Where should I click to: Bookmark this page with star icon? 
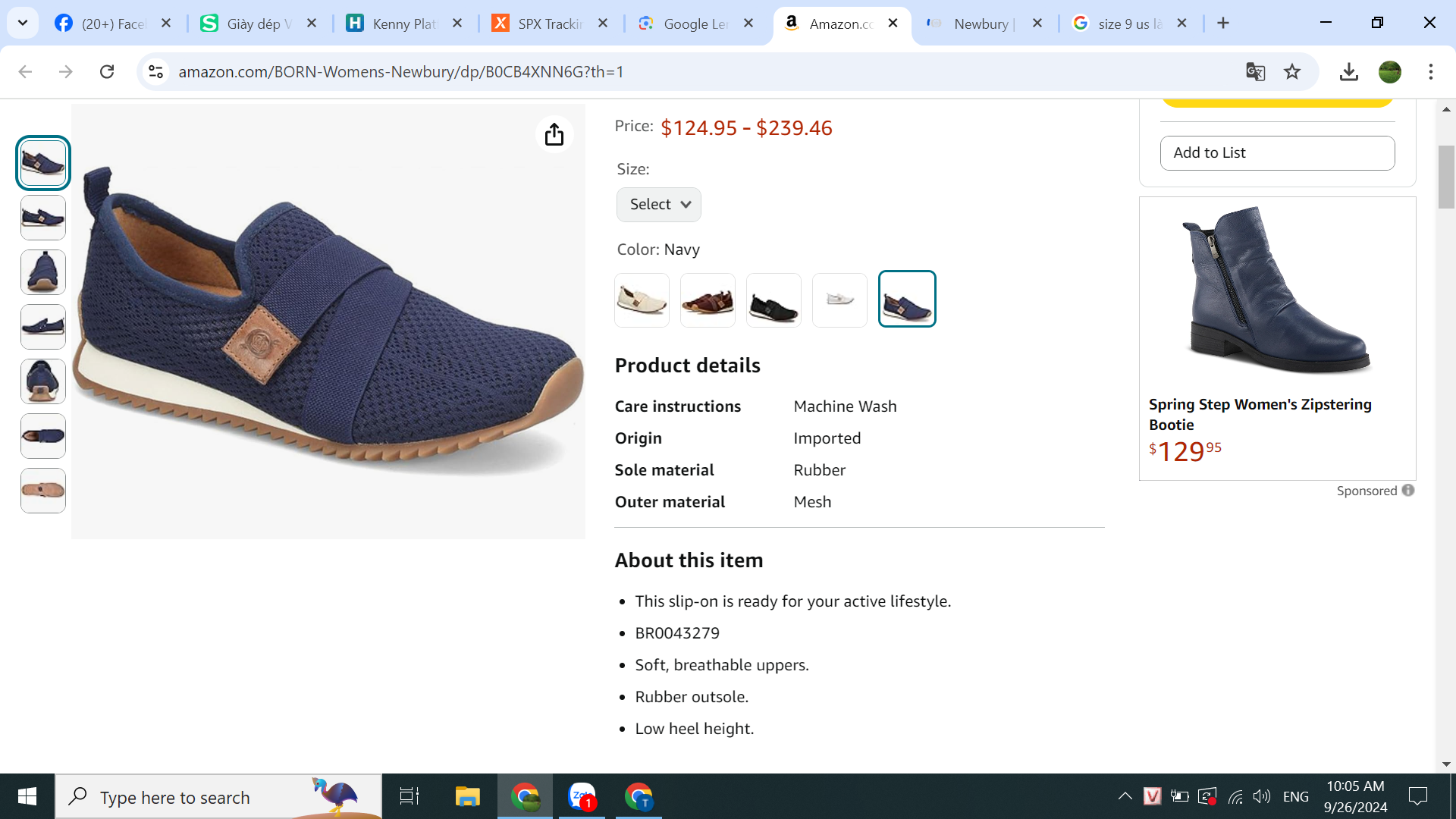pos(1292,72)
